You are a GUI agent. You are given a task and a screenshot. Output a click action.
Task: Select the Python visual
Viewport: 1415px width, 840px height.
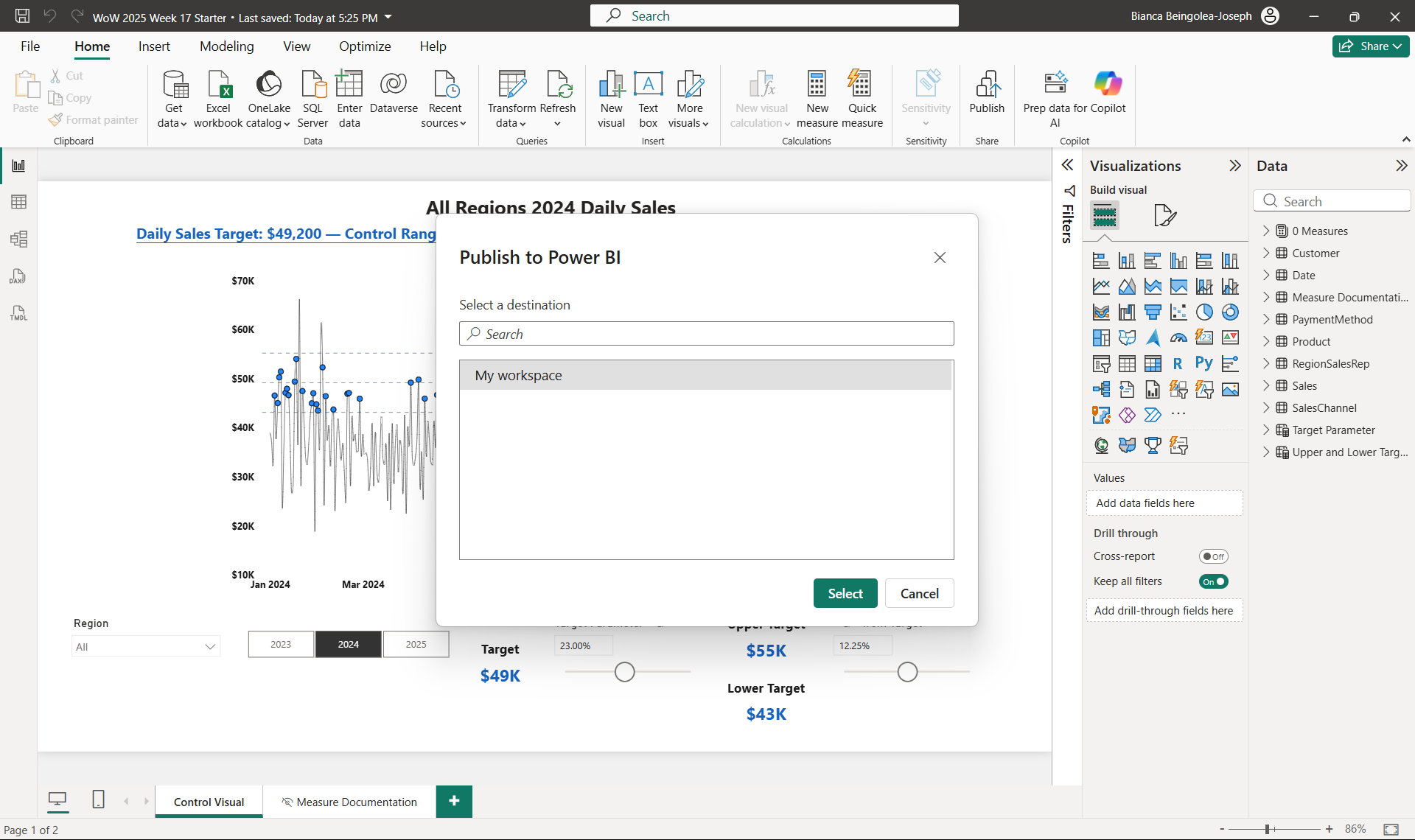coord(1204,363)
